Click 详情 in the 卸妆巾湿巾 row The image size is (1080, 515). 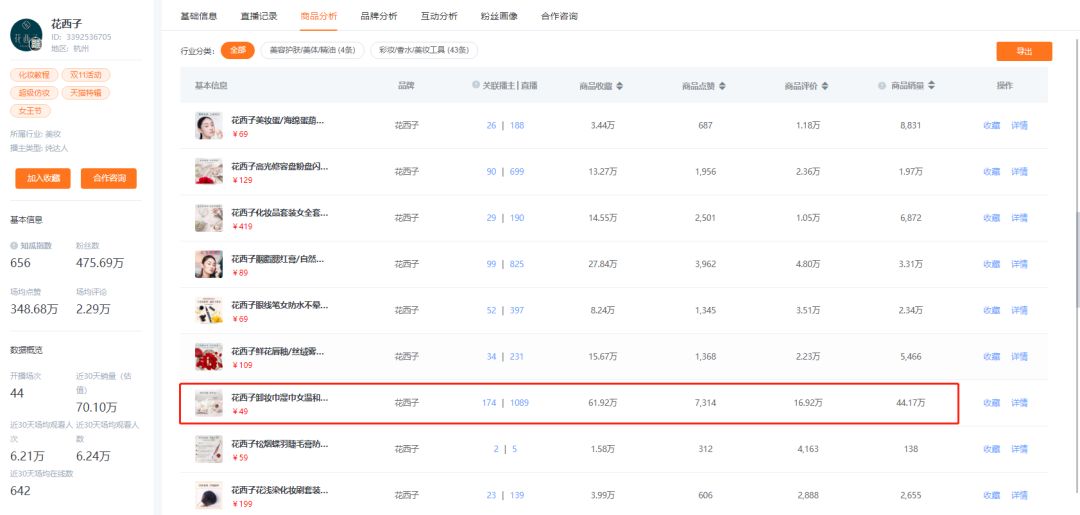[x=1019, y=403]
